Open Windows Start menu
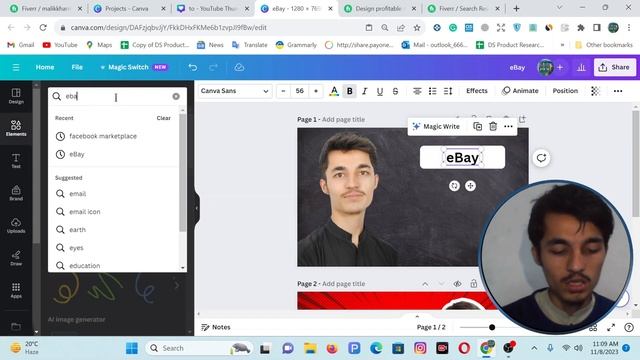This screenshot has width=640, height=360. coord(132,348)
